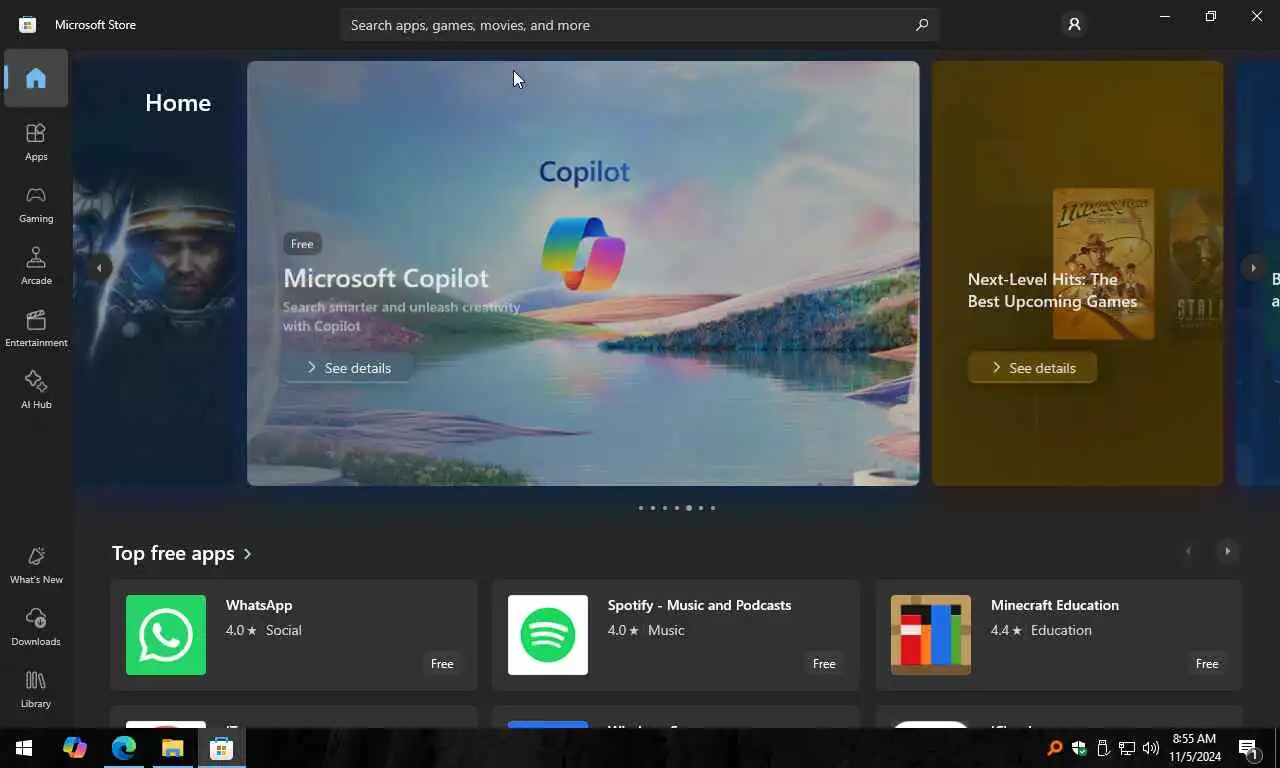
Task: Open Spotify - Music and Podcasts title
Action: point(699,605)
